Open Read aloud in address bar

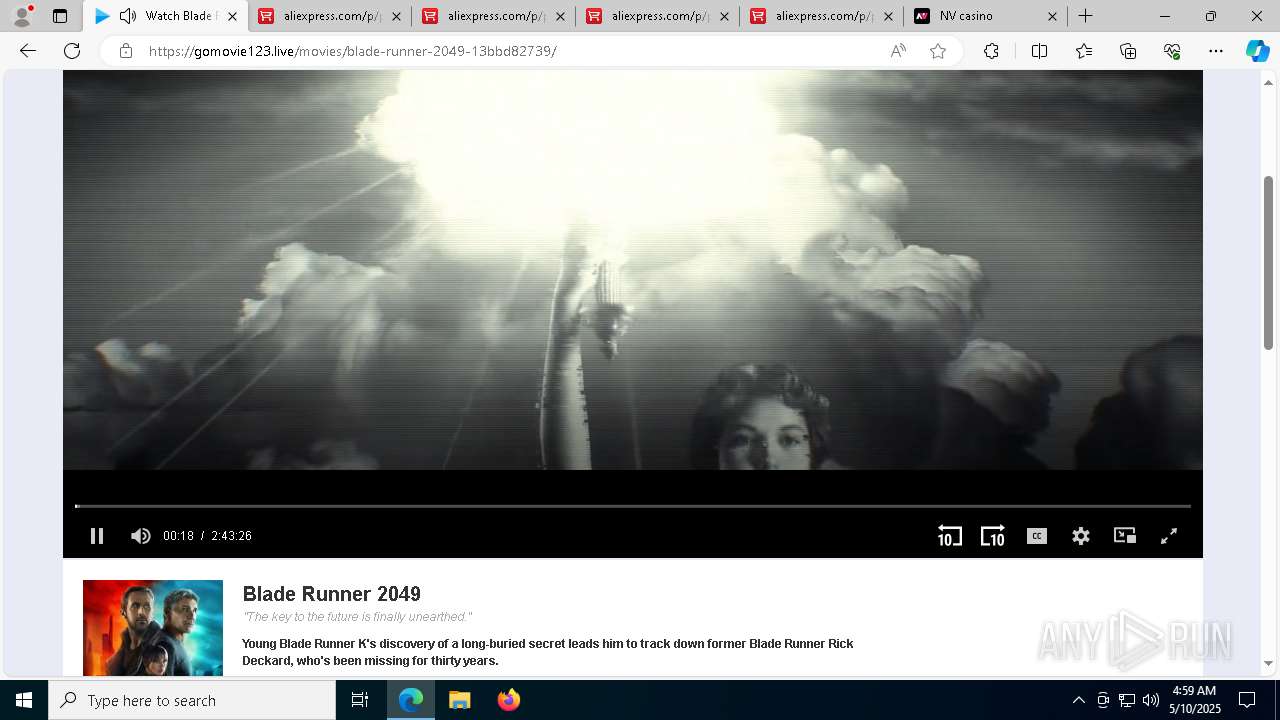tap(898, 51)
